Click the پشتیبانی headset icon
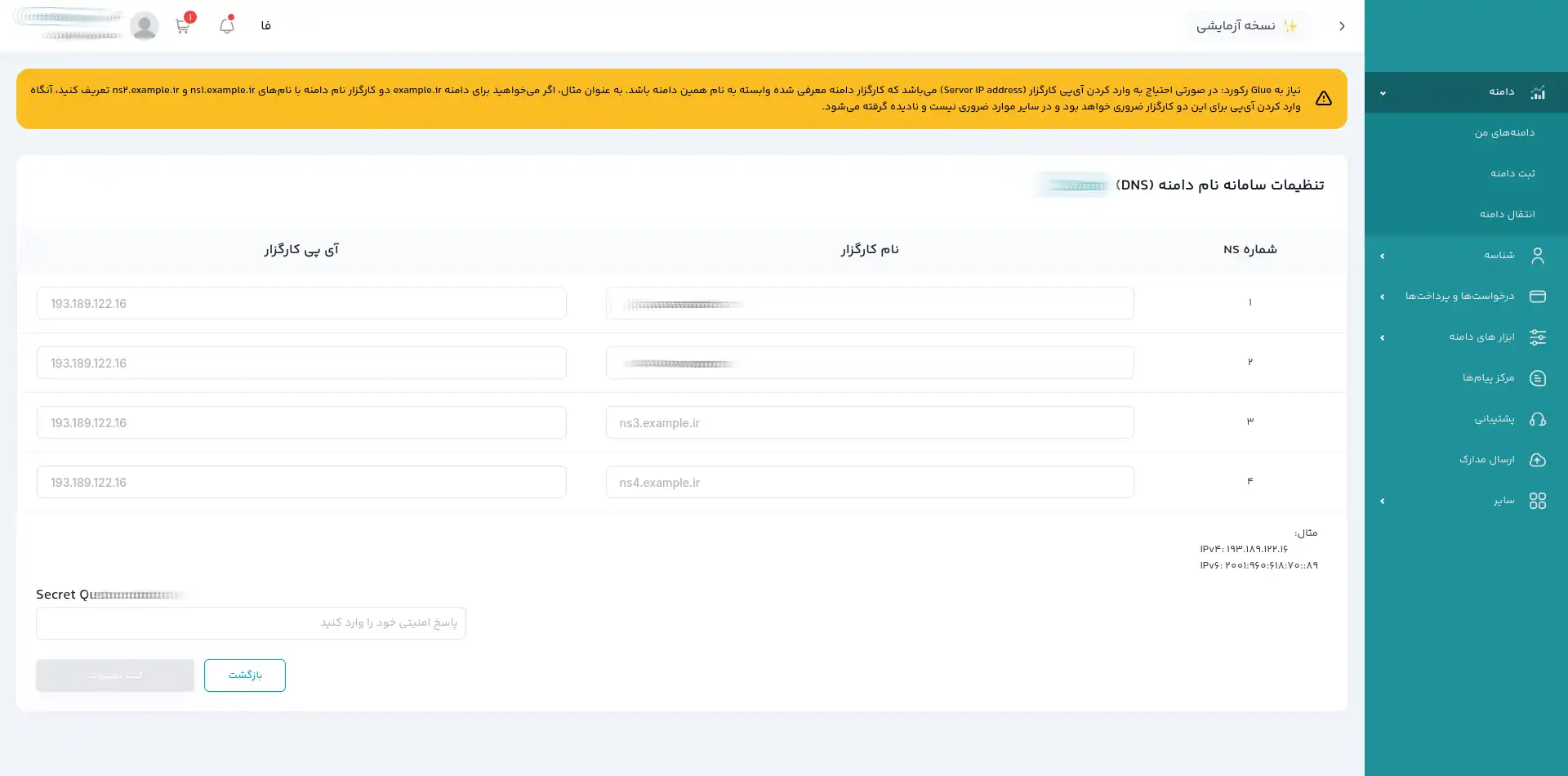1568x776 pixels. (1537, 419)
